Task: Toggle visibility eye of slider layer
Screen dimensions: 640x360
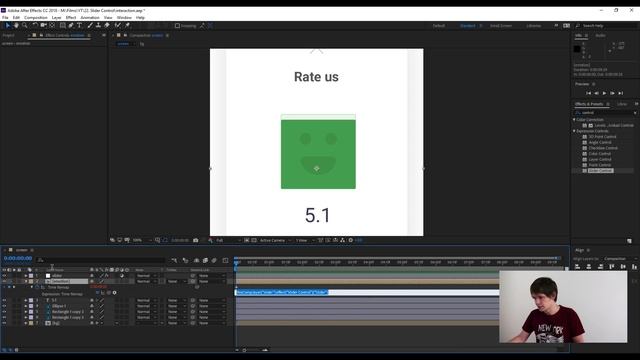Action: coord(4,276)
